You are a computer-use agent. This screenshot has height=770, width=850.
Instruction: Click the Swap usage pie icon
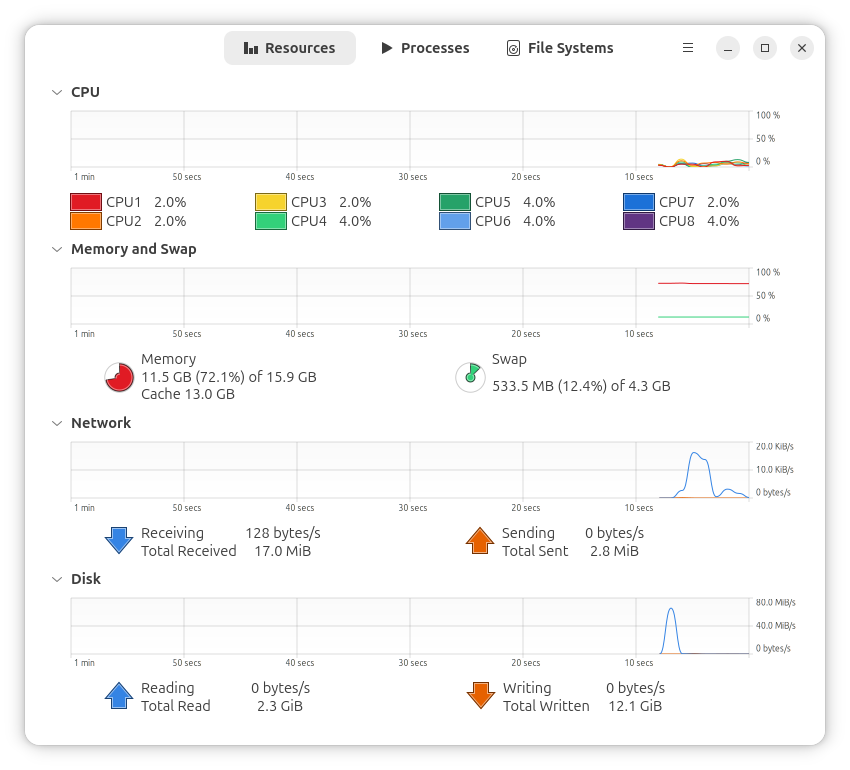(470, 377)
